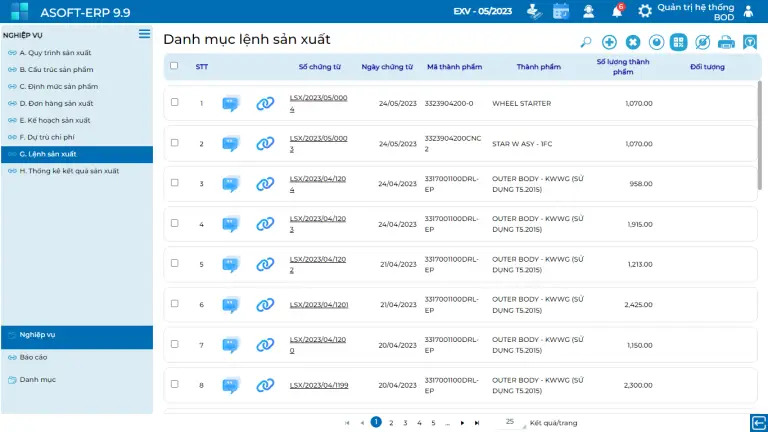The image size is (768, 432).
Task: Open D. Đơn hàng sản xuất menu
Action: tap(54, 103)
